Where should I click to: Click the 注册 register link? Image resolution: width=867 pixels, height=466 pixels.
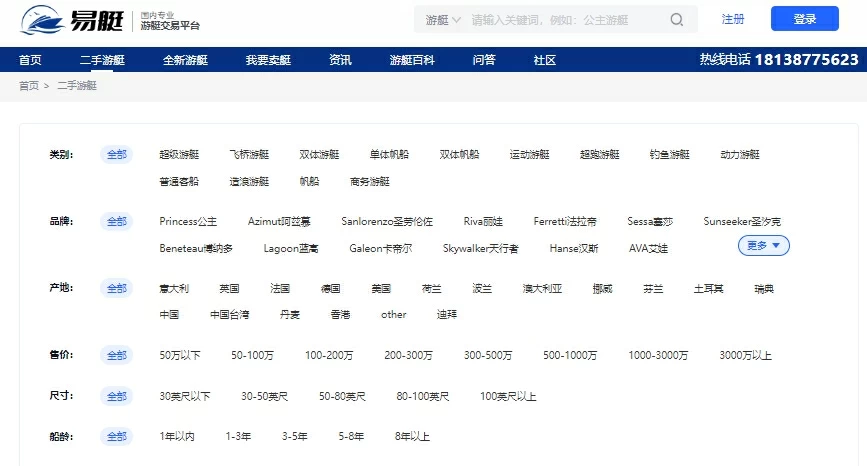click(733, 19)
